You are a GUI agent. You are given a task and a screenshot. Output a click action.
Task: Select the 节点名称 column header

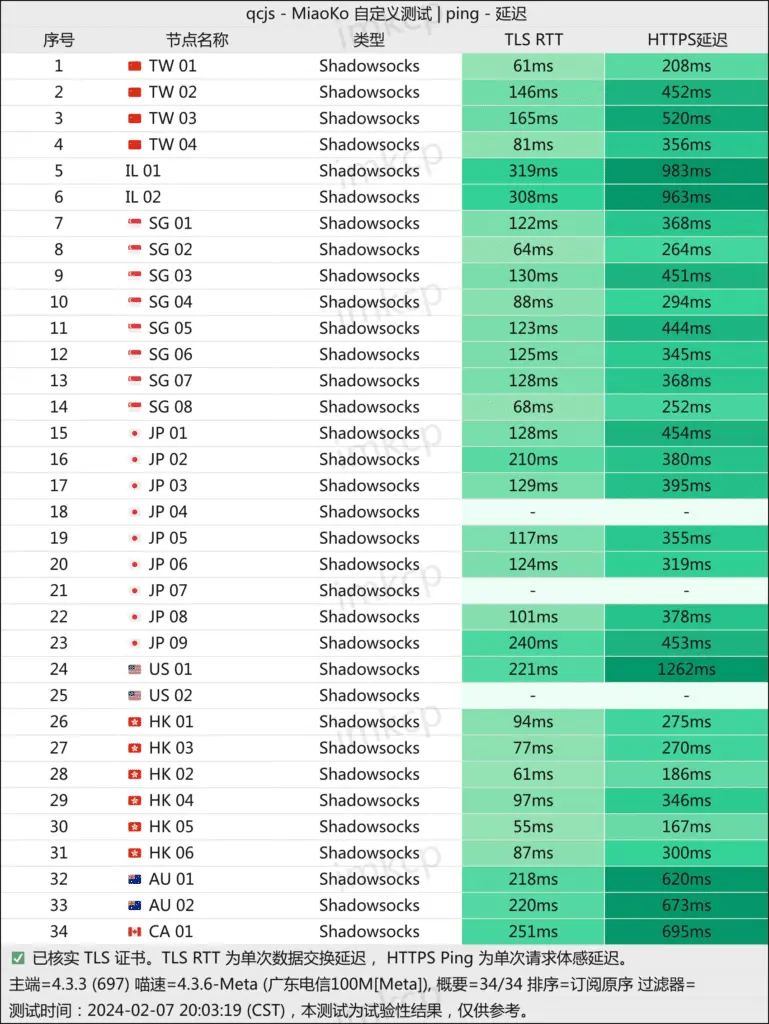click(197, 40)
